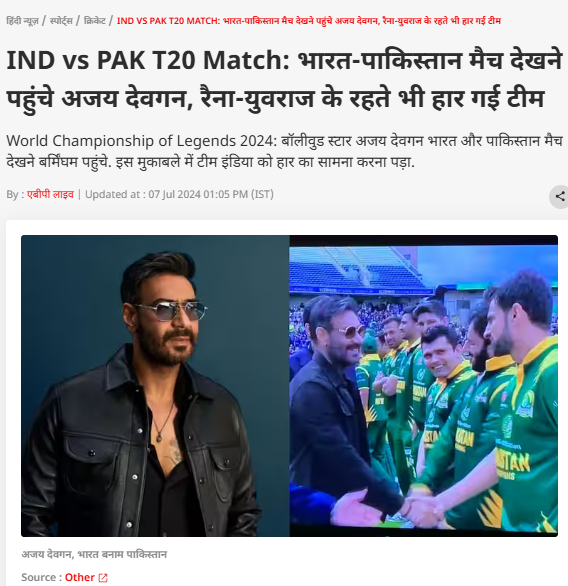Open the external-link icon next to Other
Viewport: 568px width, 586px height.
click(103, 578)
